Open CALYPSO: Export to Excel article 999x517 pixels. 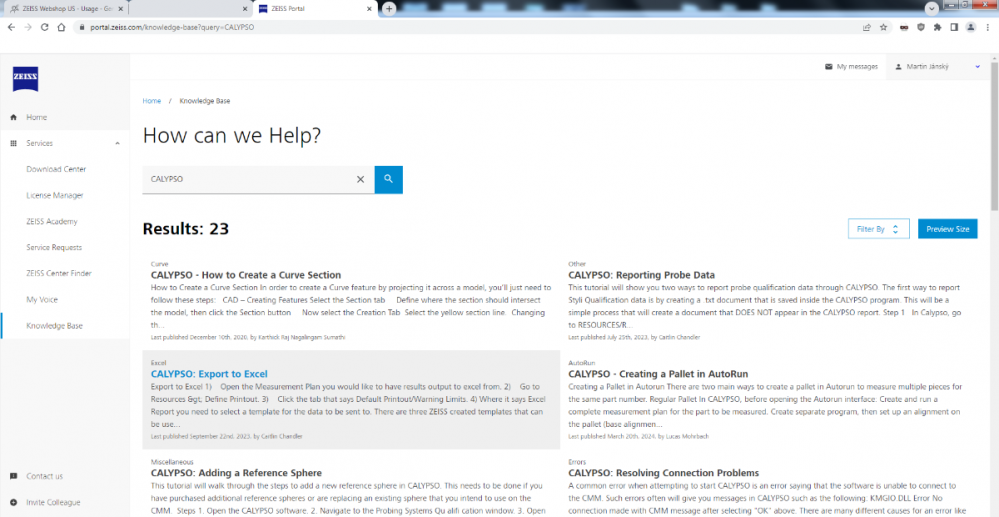209,374
